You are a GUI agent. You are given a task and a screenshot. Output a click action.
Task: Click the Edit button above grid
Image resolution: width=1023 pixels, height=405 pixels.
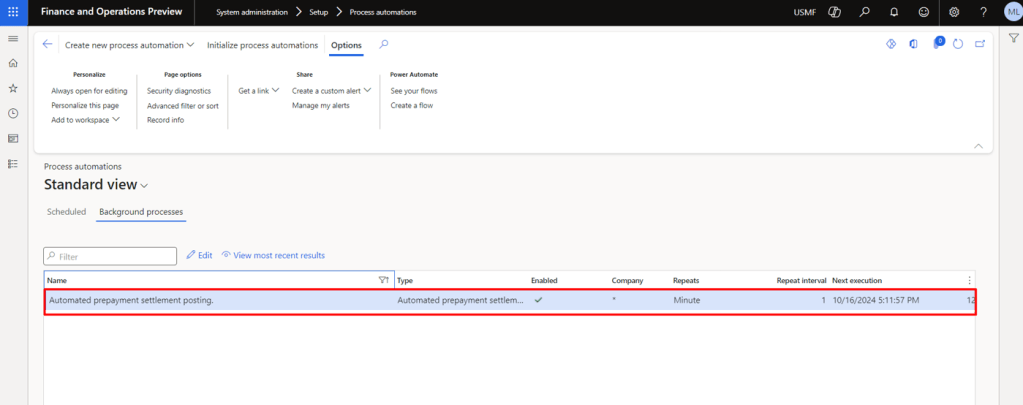(x=199, y=255)
